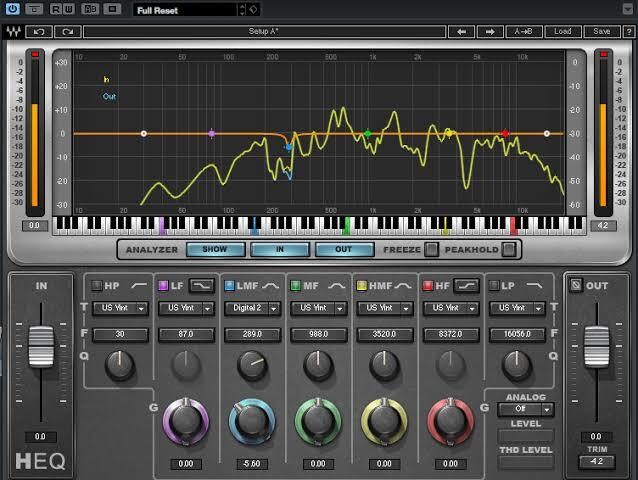Enable the PEAKHOLD checkbox
The width and height of the screenshot is (638, 480).
point(509,249)
